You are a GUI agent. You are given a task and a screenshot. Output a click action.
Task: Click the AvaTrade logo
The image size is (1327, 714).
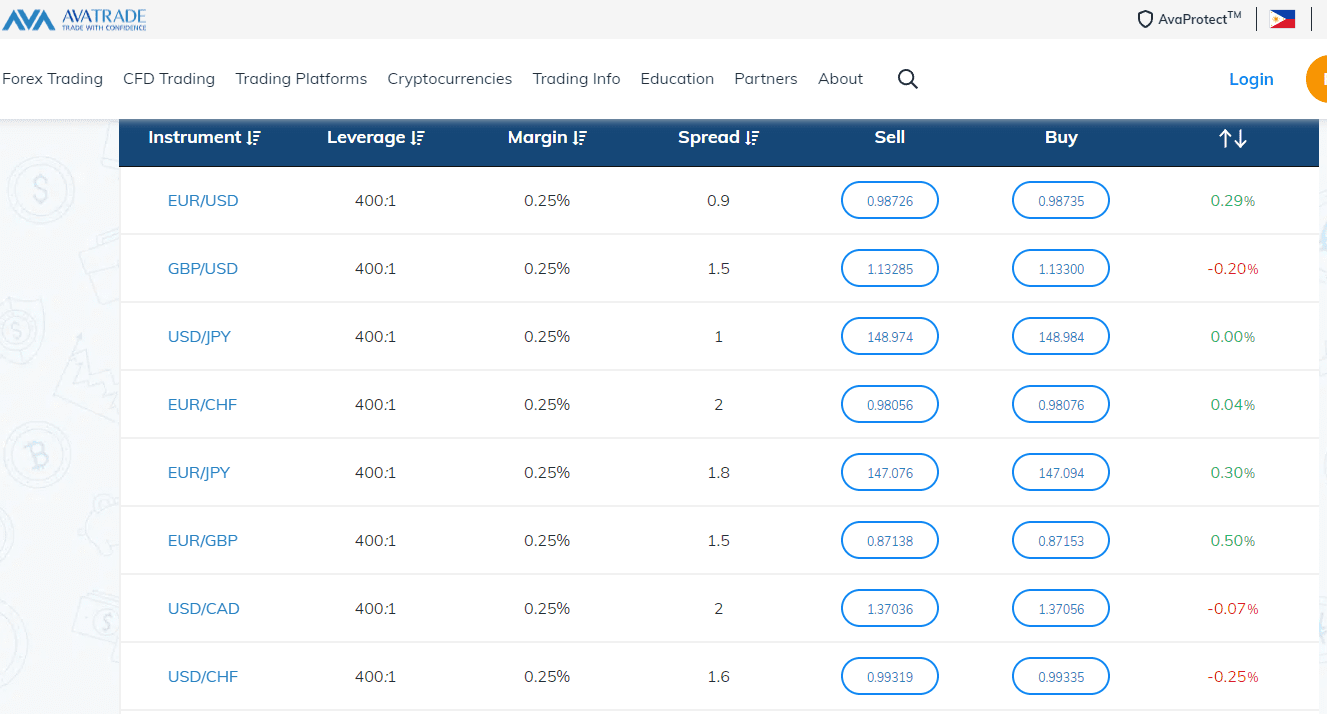[75, 19]
